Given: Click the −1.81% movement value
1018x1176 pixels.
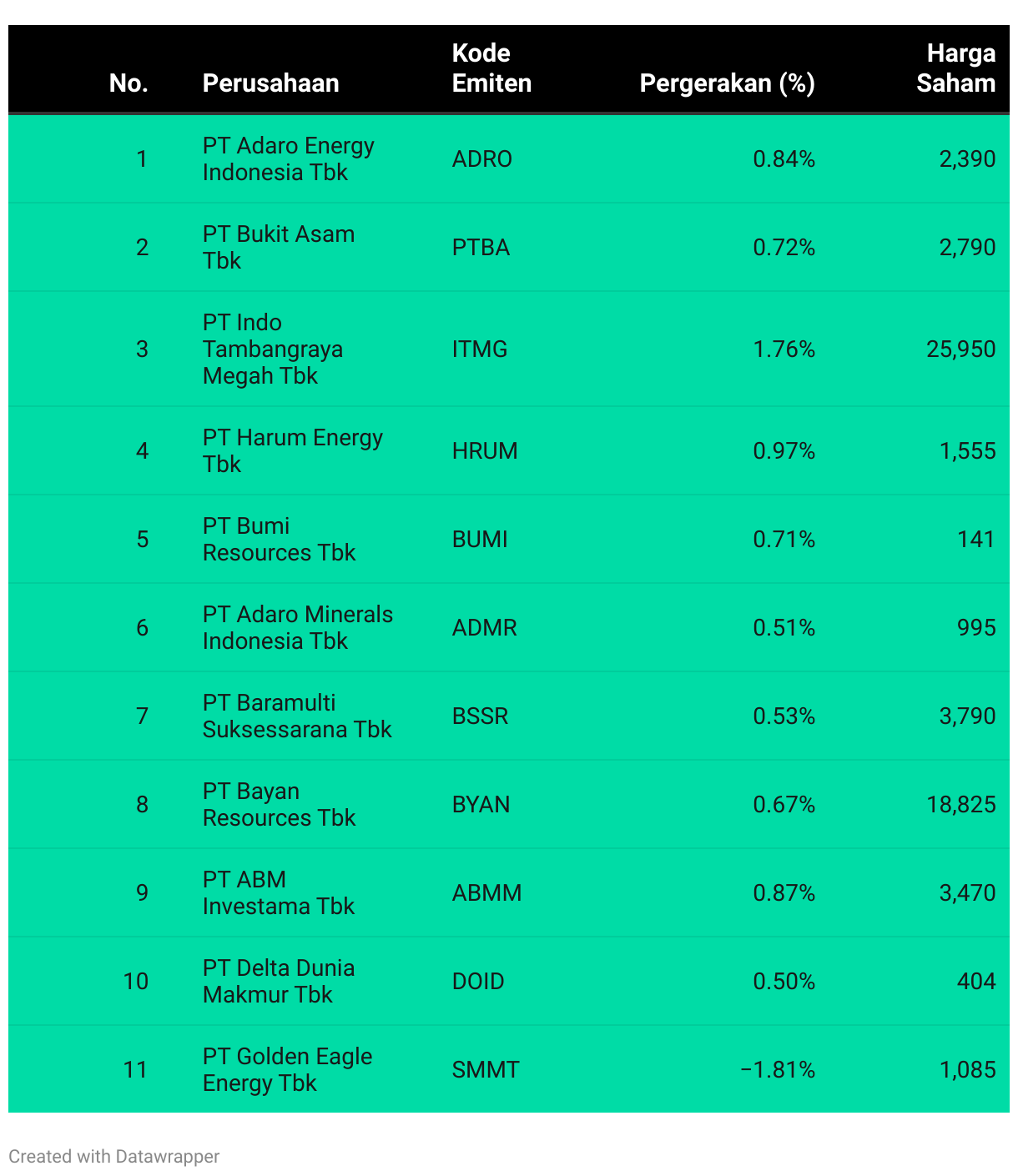Looking at the screenshot, I should click(x=778, y=1070).
